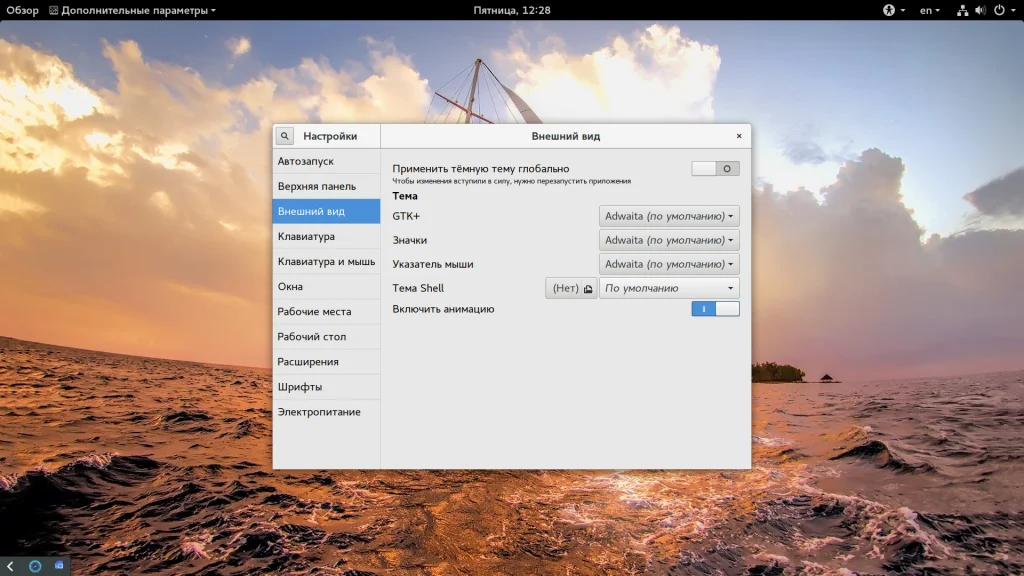The width and height of the screenshot is (1024, 576).
Task: Click the clock showing Пятница, 12:28
Action: click(x=512, y=10)
